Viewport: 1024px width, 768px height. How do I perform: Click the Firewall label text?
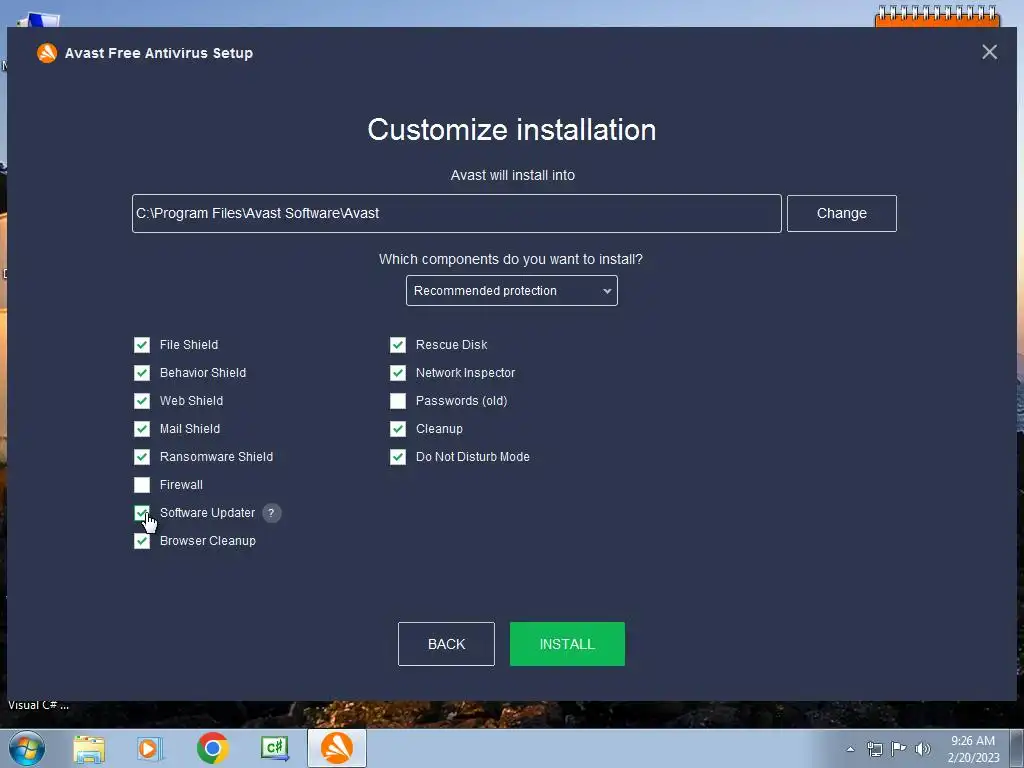181,485
